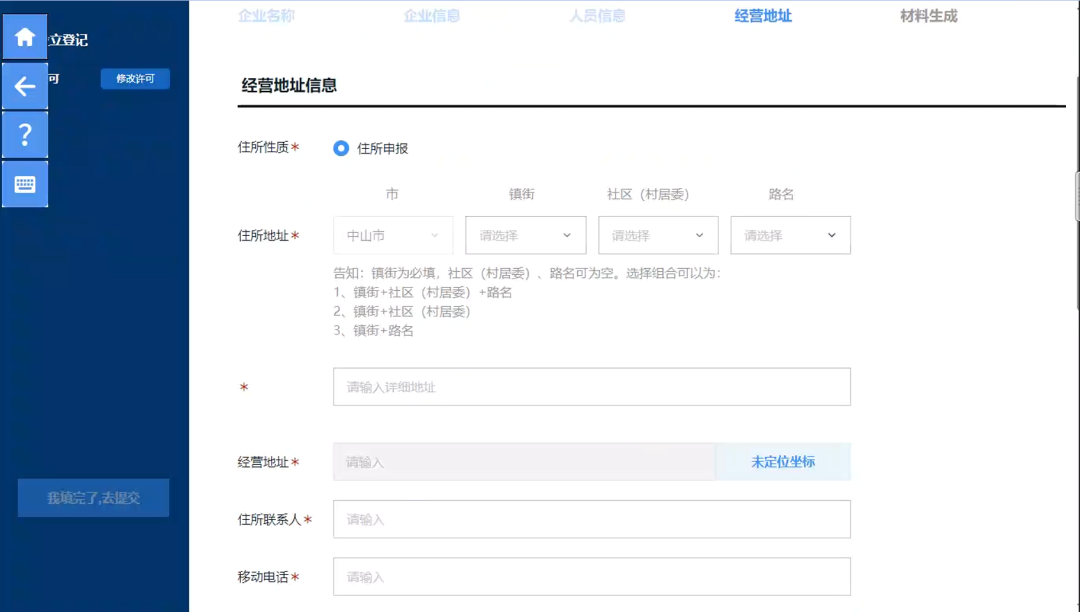Select the 人员信息 step
The height and width of the screenshot is (612, 1080).
(597, 15)
